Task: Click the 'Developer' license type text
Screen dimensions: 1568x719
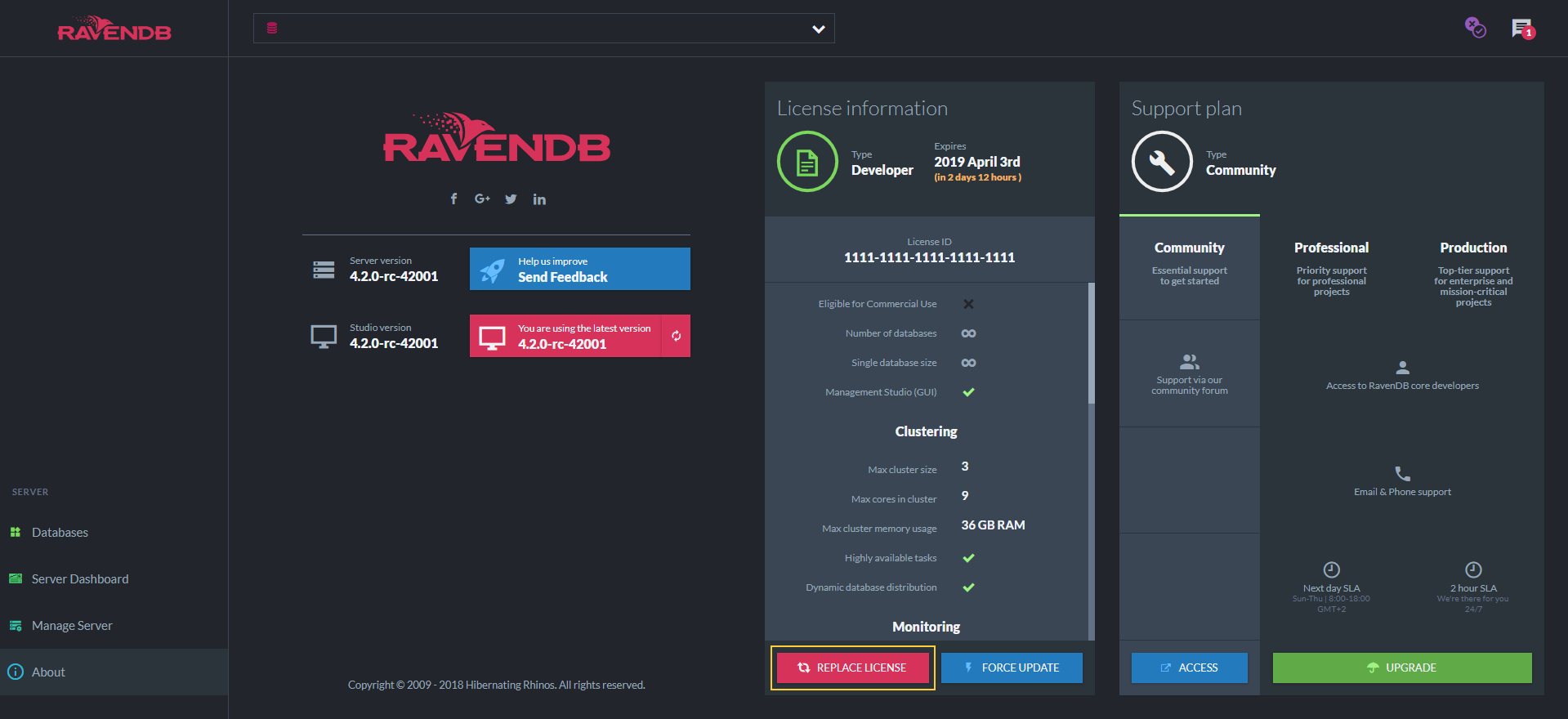Action: click(x=882, y=170)
